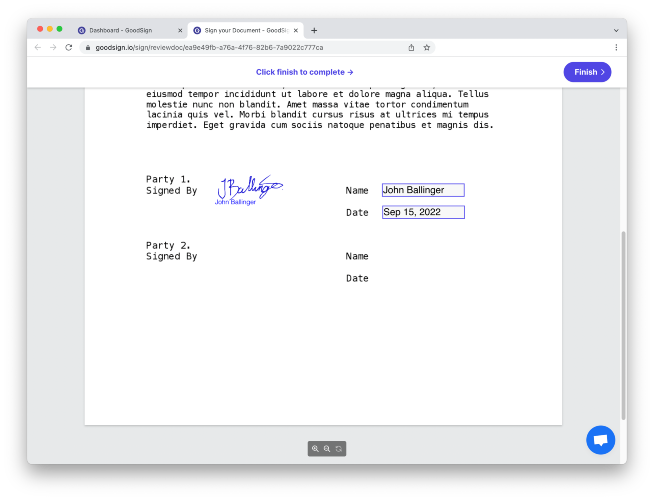Click the 'Date' label under Party 2
The height and width of the screenshot is (500, 654).
point(357,278)
